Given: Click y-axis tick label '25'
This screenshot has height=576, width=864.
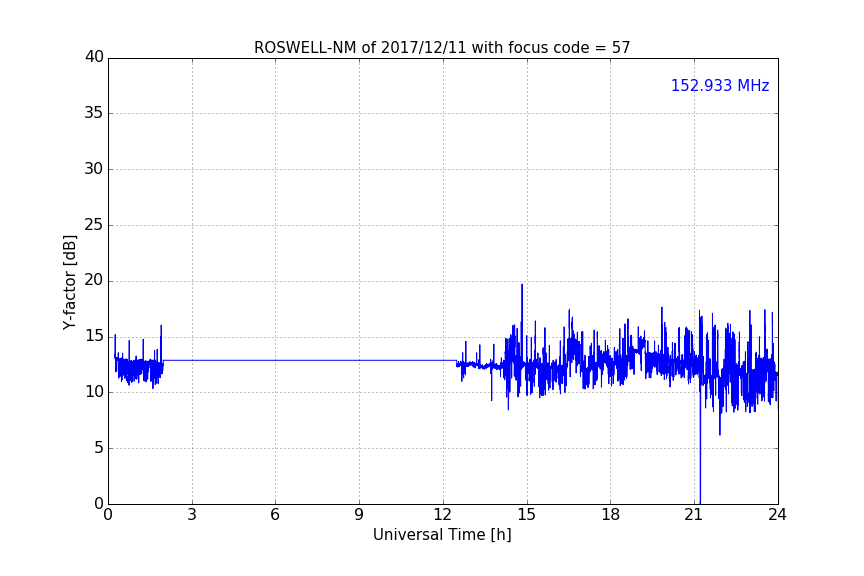Looking at the screenshot, I should 94,225.
